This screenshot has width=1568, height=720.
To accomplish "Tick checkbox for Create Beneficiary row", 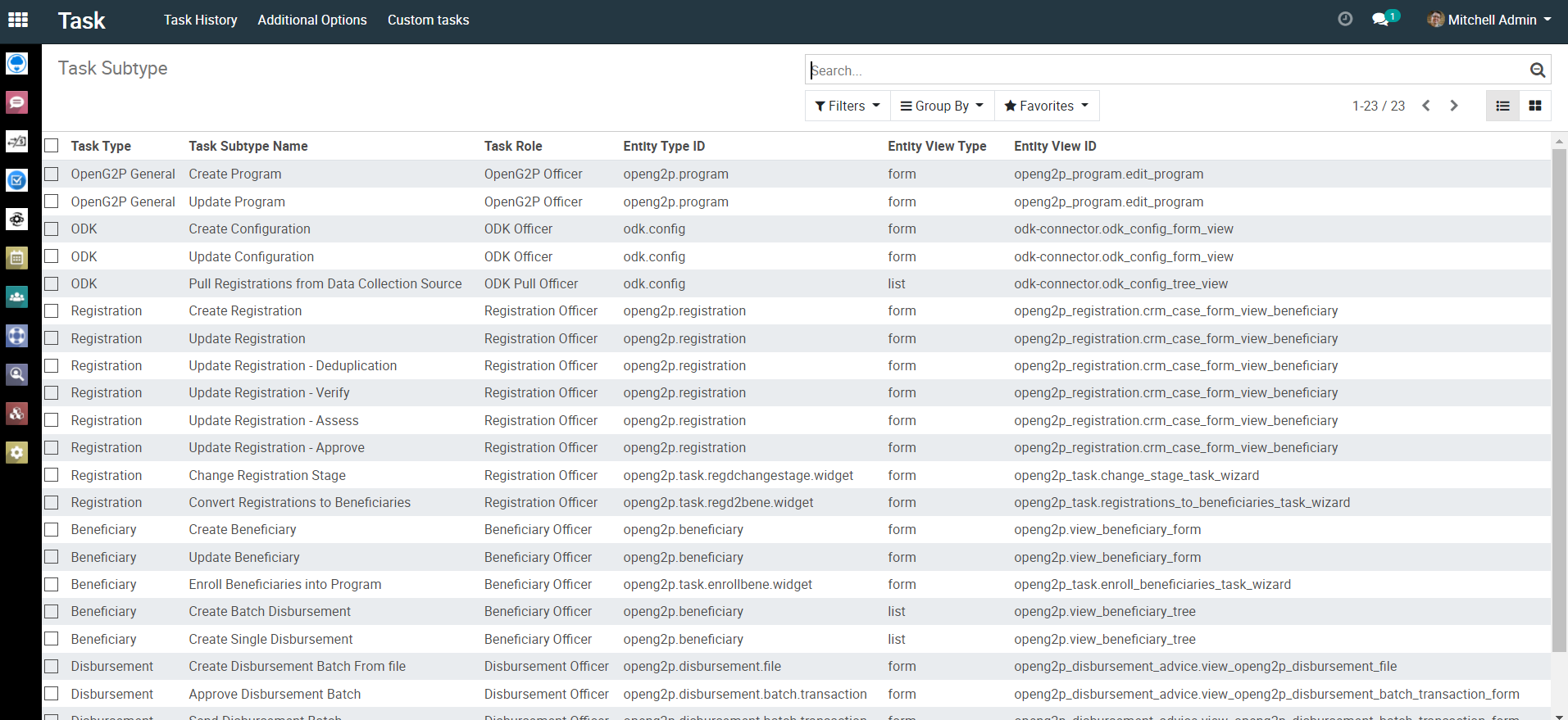I will (52, 530).
